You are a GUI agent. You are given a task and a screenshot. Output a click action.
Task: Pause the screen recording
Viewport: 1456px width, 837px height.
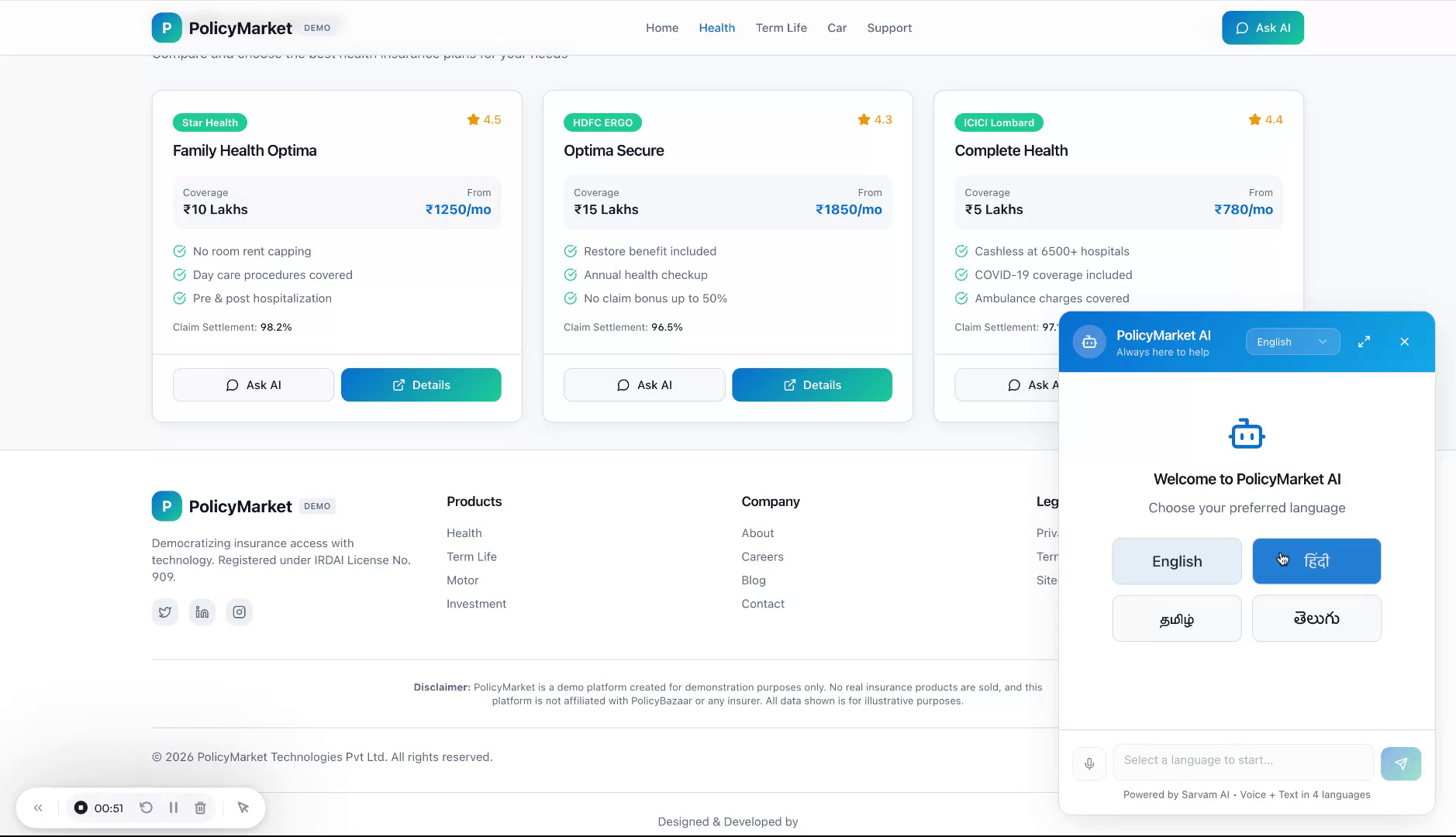pyautogui.click(x=174, y=807)
